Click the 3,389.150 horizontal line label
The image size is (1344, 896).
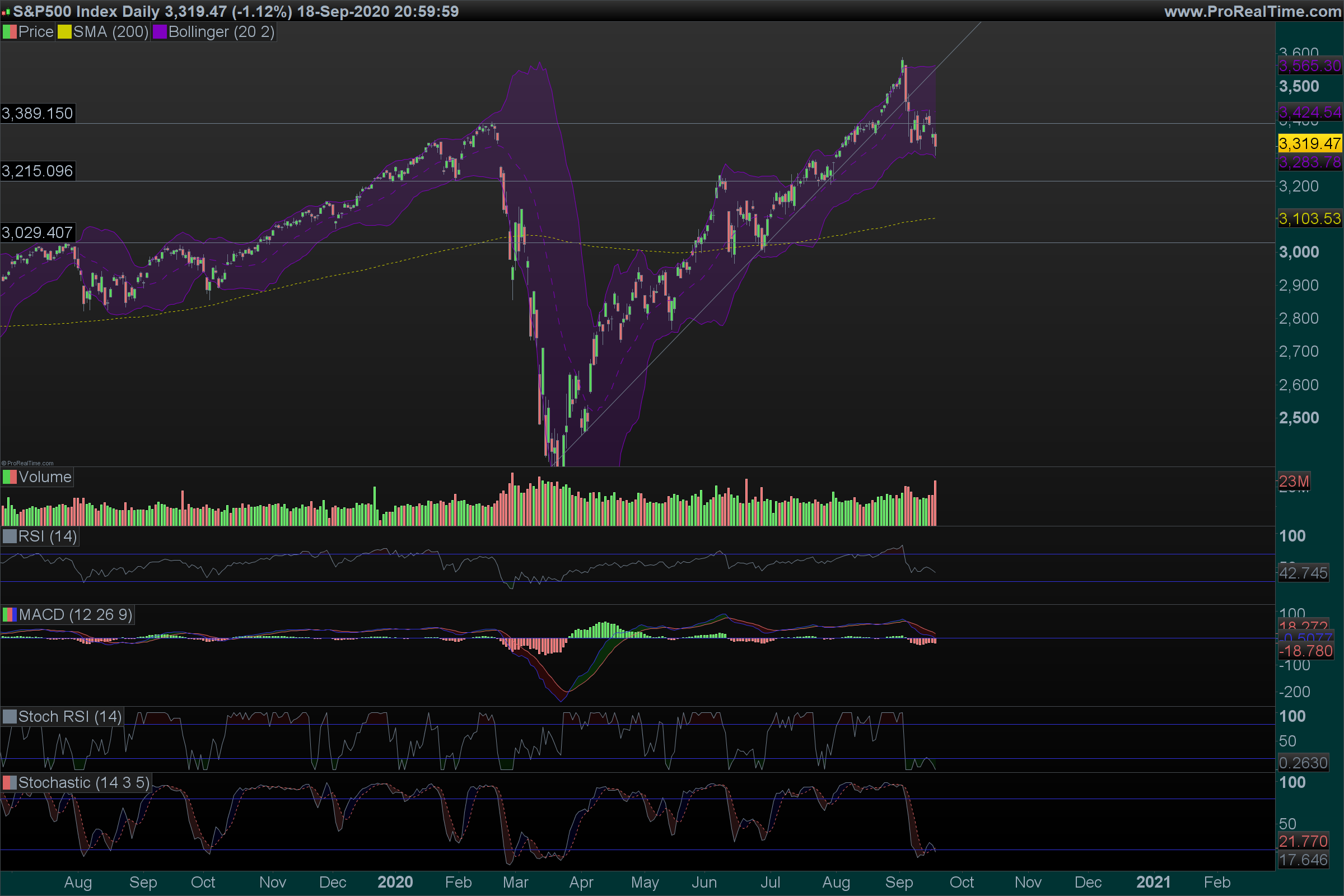[38, 113]
